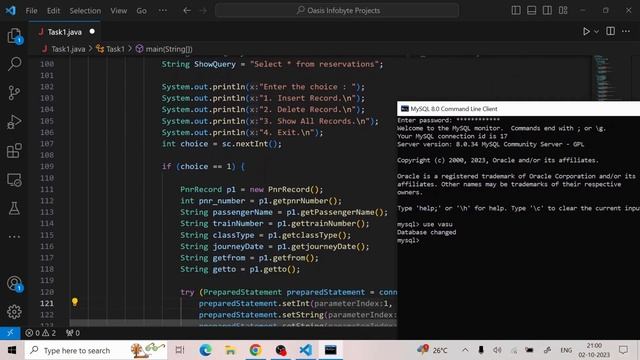Click the ENG language indicator

point(566,350)
